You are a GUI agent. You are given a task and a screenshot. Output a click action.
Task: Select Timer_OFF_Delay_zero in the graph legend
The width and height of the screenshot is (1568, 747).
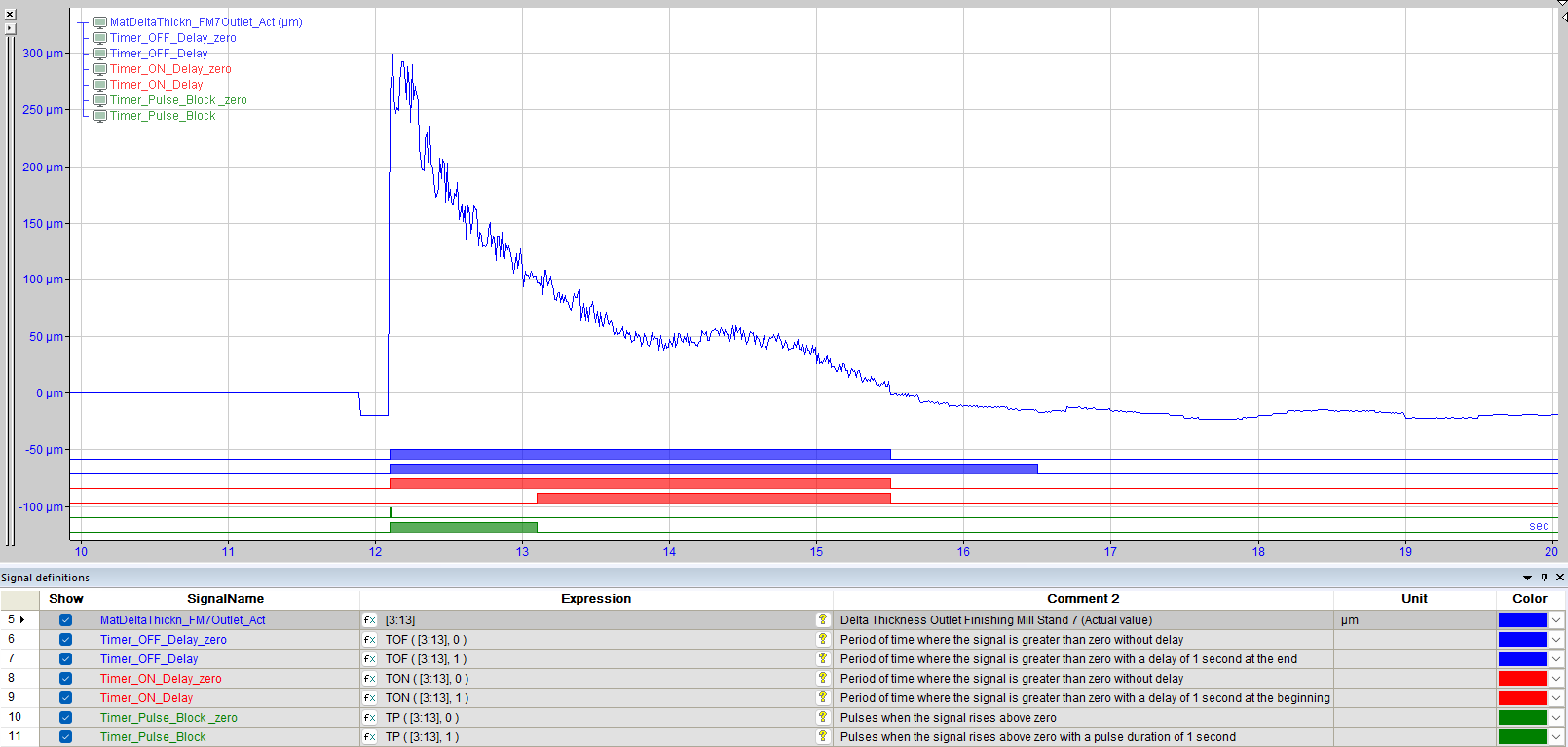click(172, 38)
